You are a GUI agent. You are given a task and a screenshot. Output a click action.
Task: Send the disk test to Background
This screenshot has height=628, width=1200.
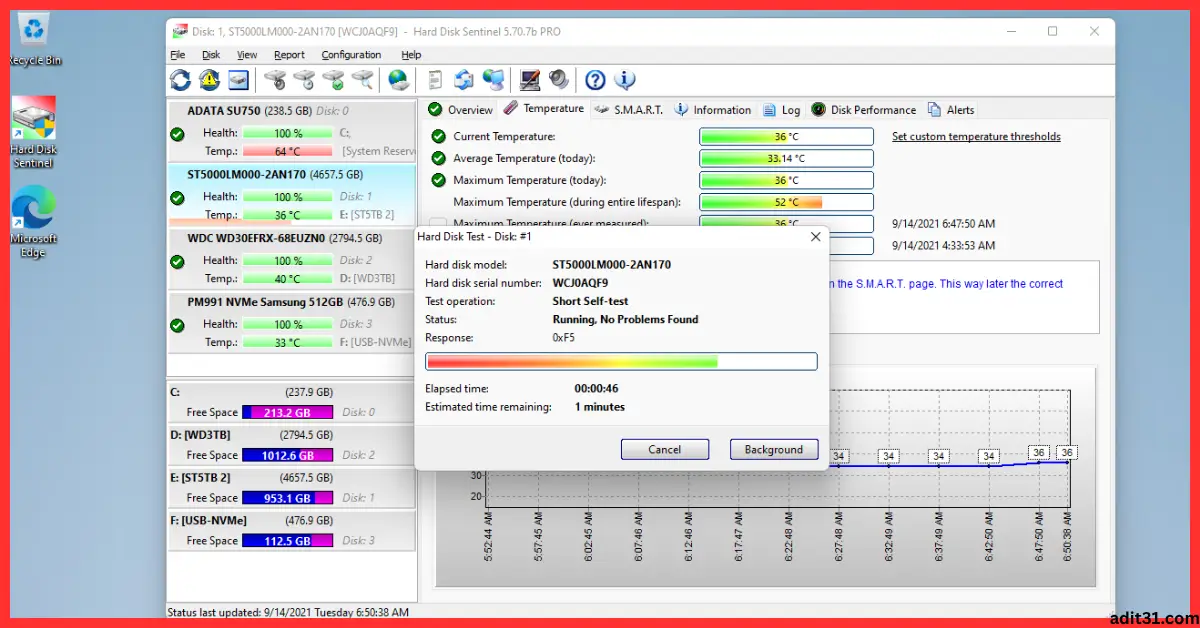click(774, 450)
